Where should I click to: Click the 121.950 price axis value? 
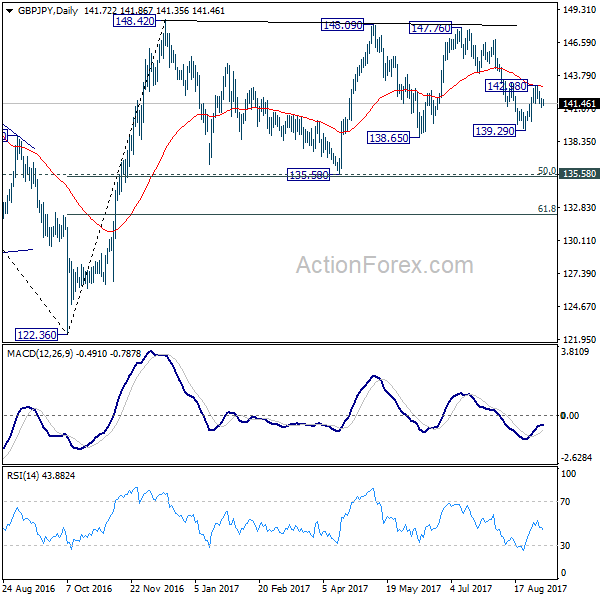coord(579,339)
